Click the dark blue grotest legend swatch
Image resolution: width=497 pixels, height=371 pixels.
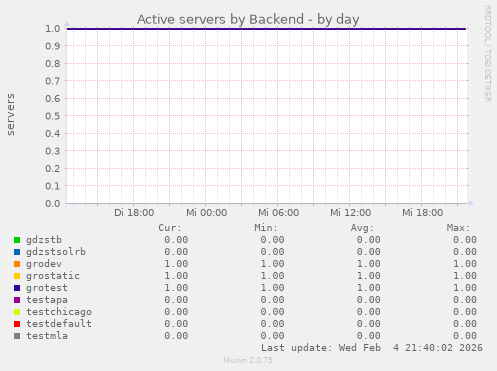pyautogui.click(x=17, y=288)
